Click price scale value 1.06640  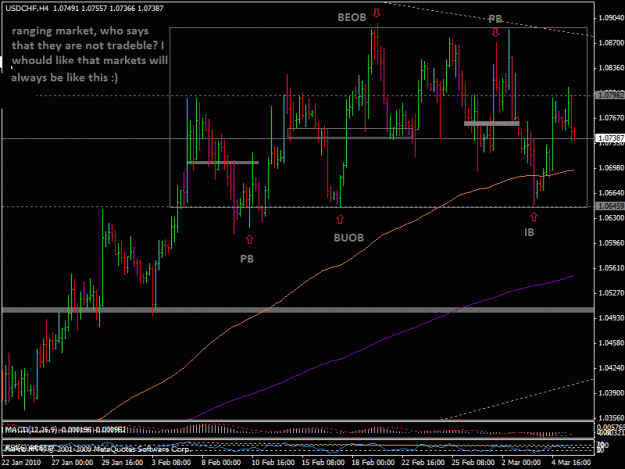click(611, 193)
